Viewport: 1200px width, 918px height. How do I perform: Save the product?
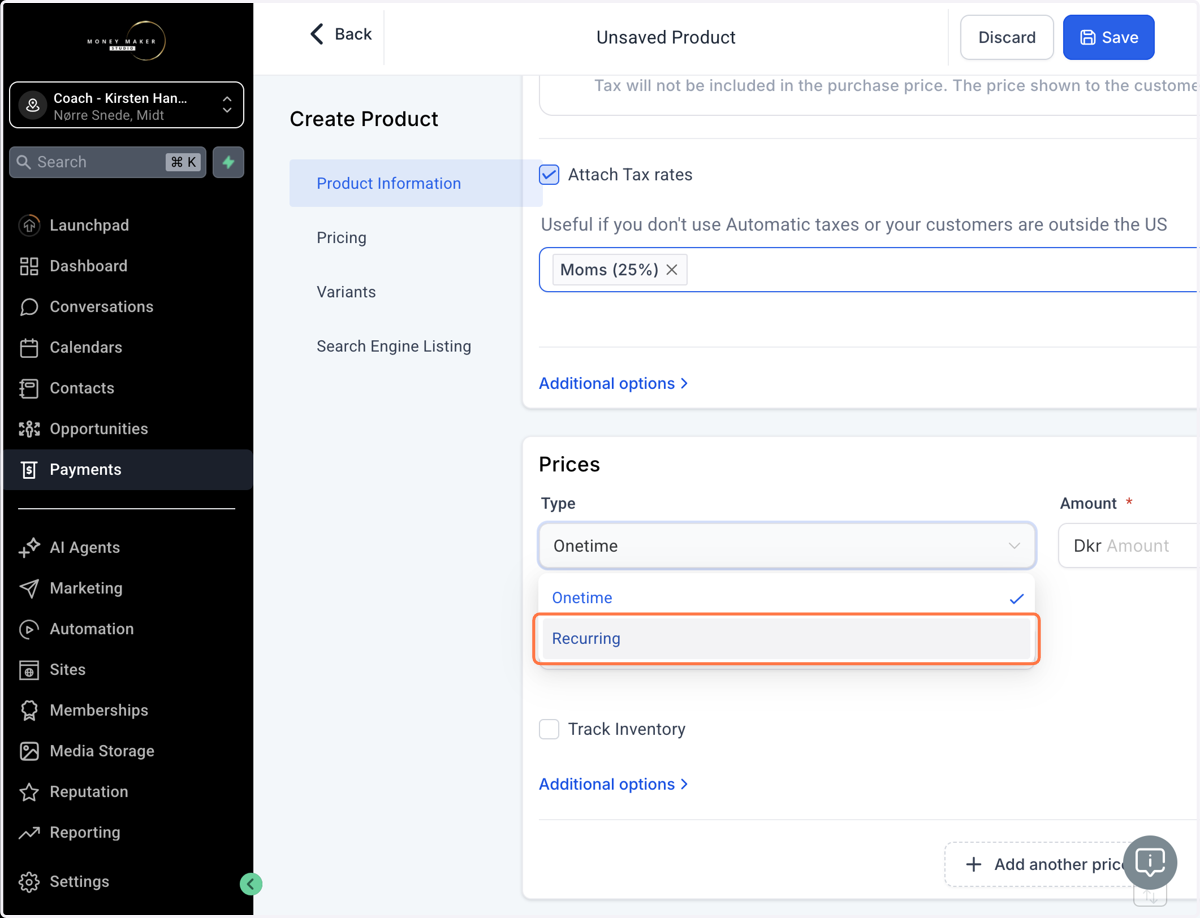coord(1108,37)
